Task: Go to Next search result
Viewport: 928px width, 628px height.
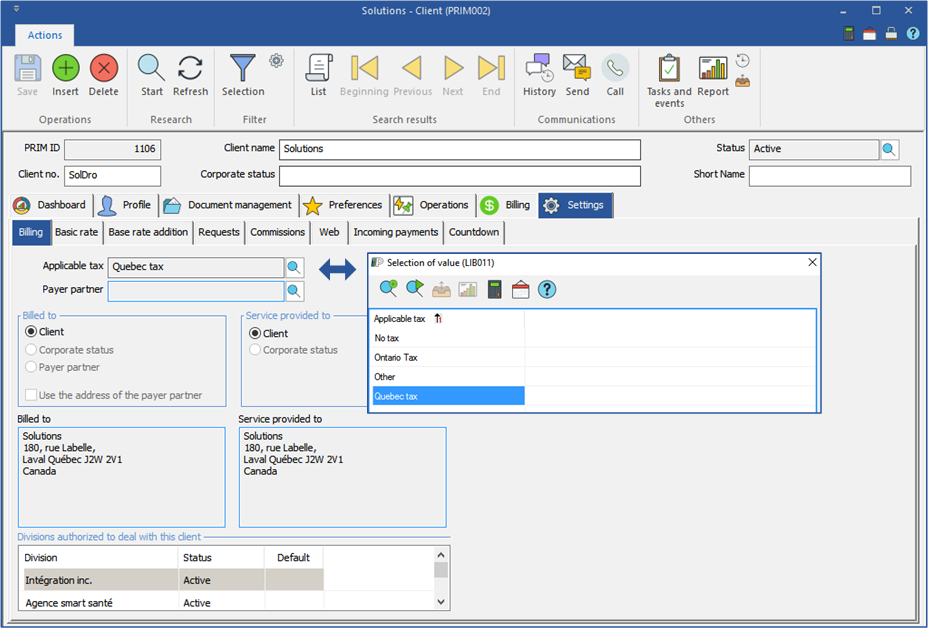Action: (x=453, y=75)
